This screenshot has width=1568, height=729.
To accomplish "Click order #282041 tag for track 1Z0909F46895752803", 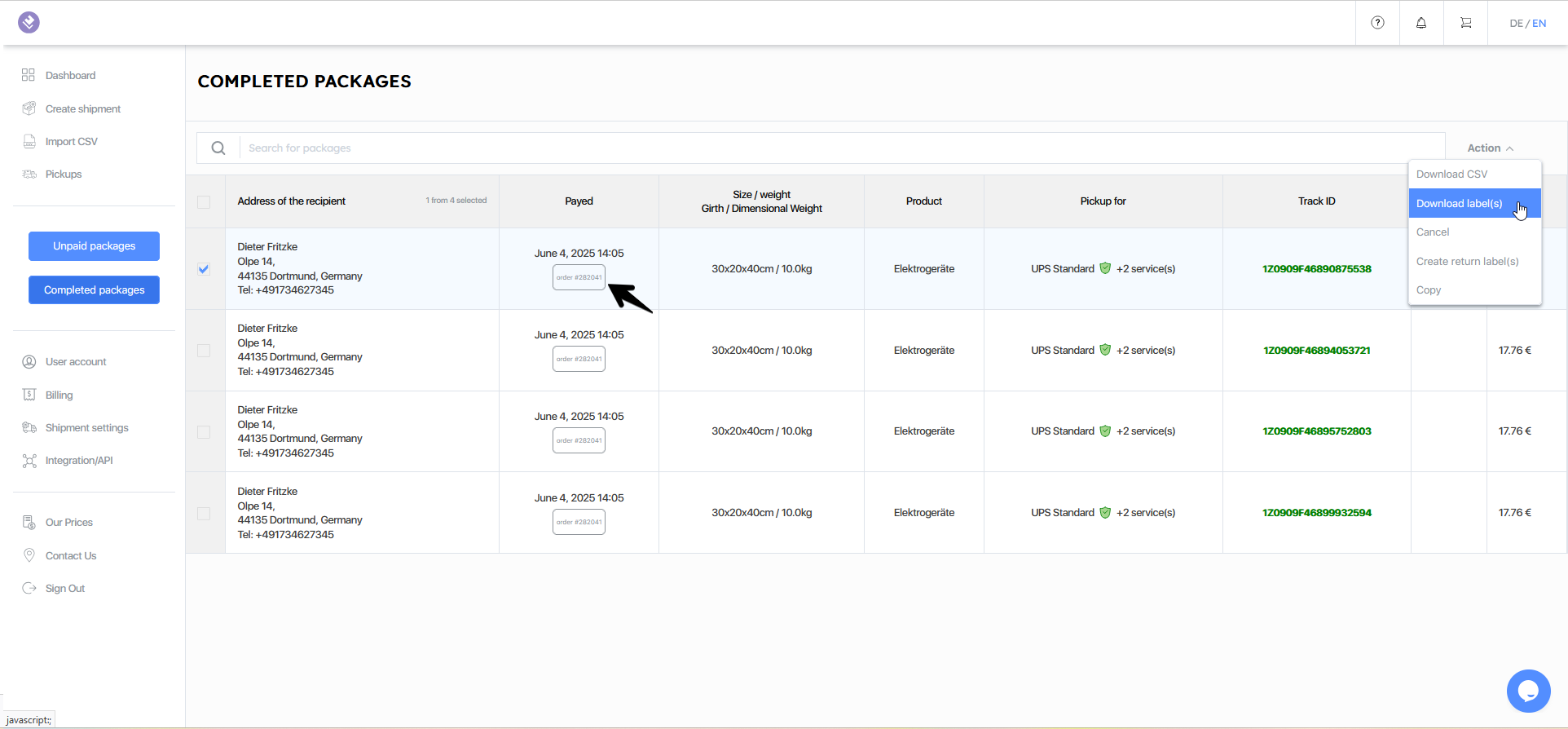I will tap(579, 440).
